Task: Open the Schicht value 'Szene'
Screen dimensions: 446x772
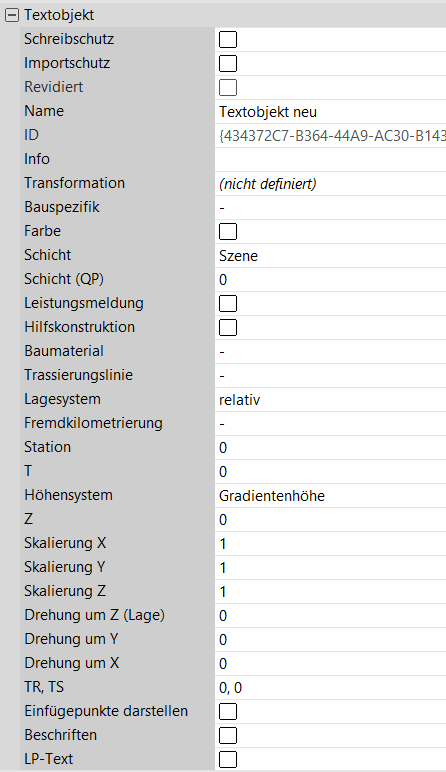Action: click(330, 256)
